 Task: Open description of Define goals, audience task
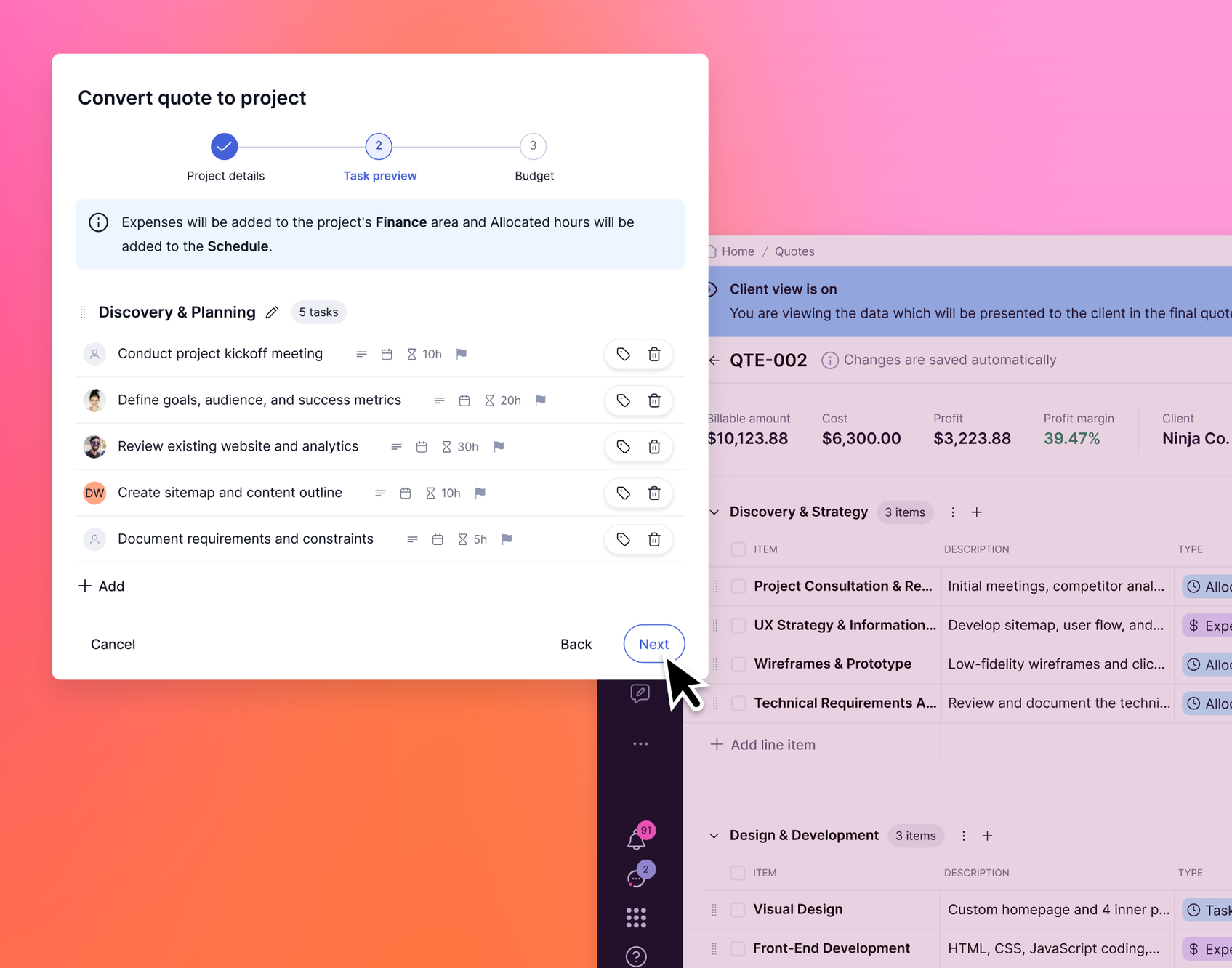[x=439, y=400]
